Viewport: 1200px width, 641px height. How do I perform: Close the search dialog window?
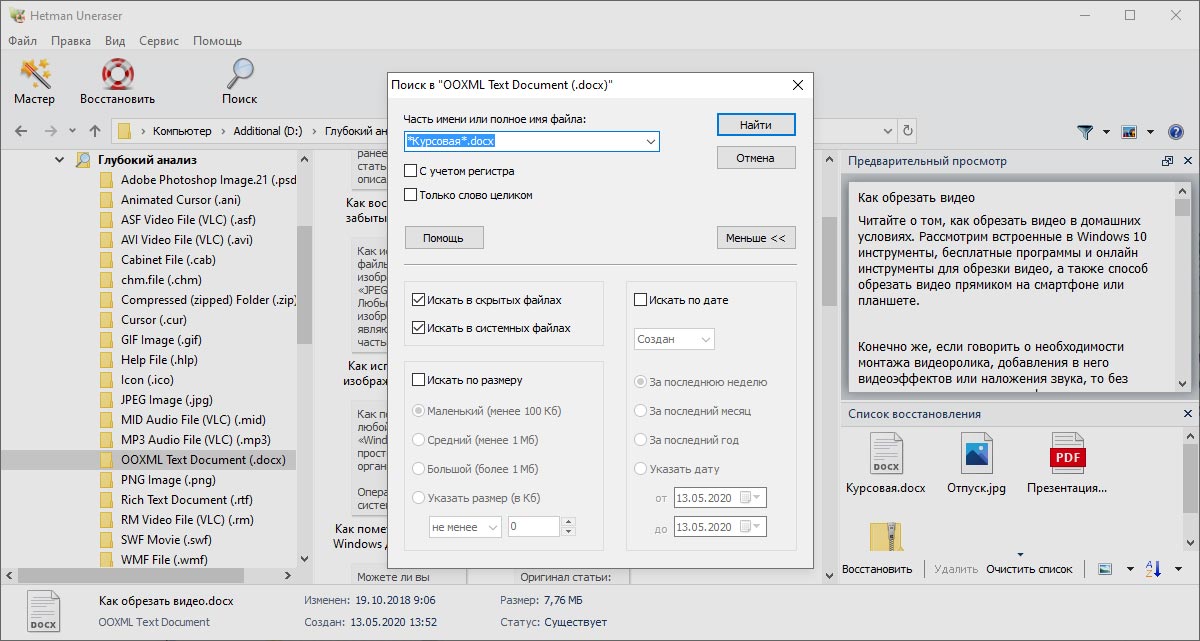(x=797, y=86)
